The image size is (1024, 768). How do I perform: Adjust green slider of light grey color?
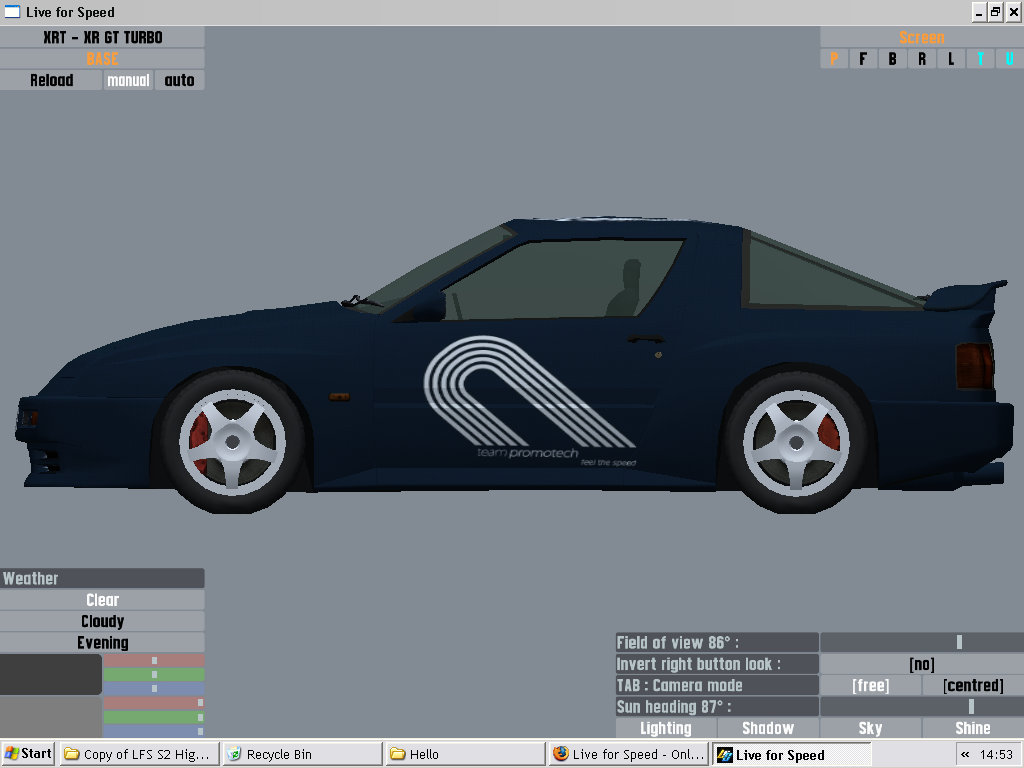[154, 717]
